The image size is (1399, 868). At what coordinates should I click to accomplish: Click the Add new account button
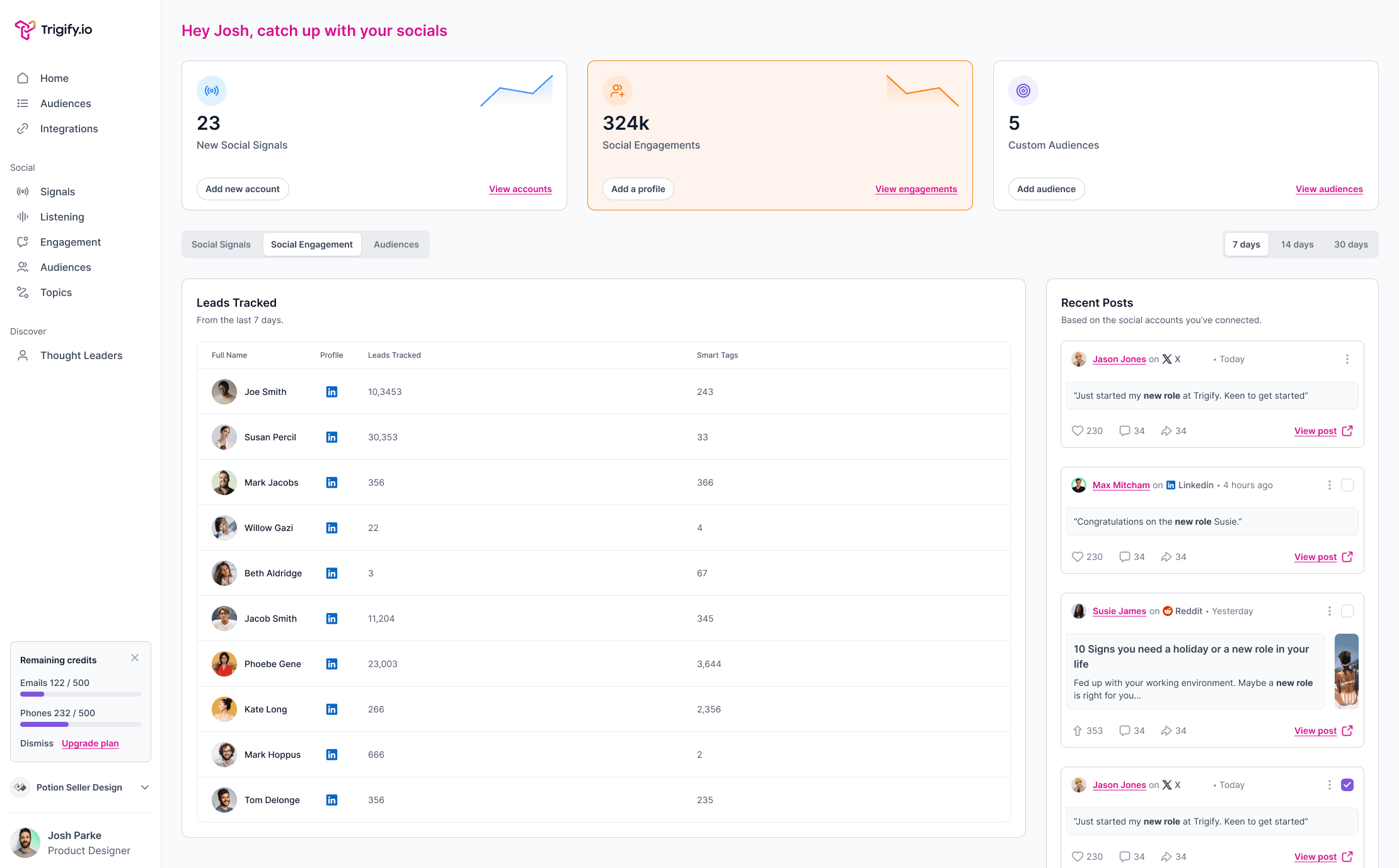243,189
